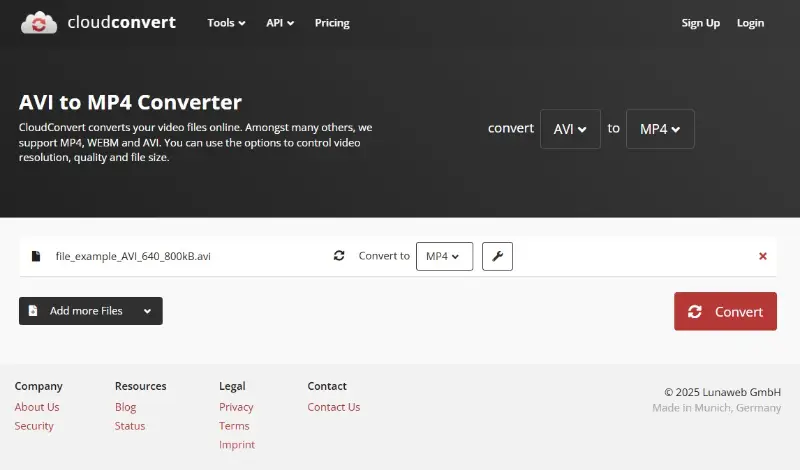The height and width of the screenshot is (470, 800).
Task: Open the MP4 target format dropdown in header
Action: (x=660, y=129)
